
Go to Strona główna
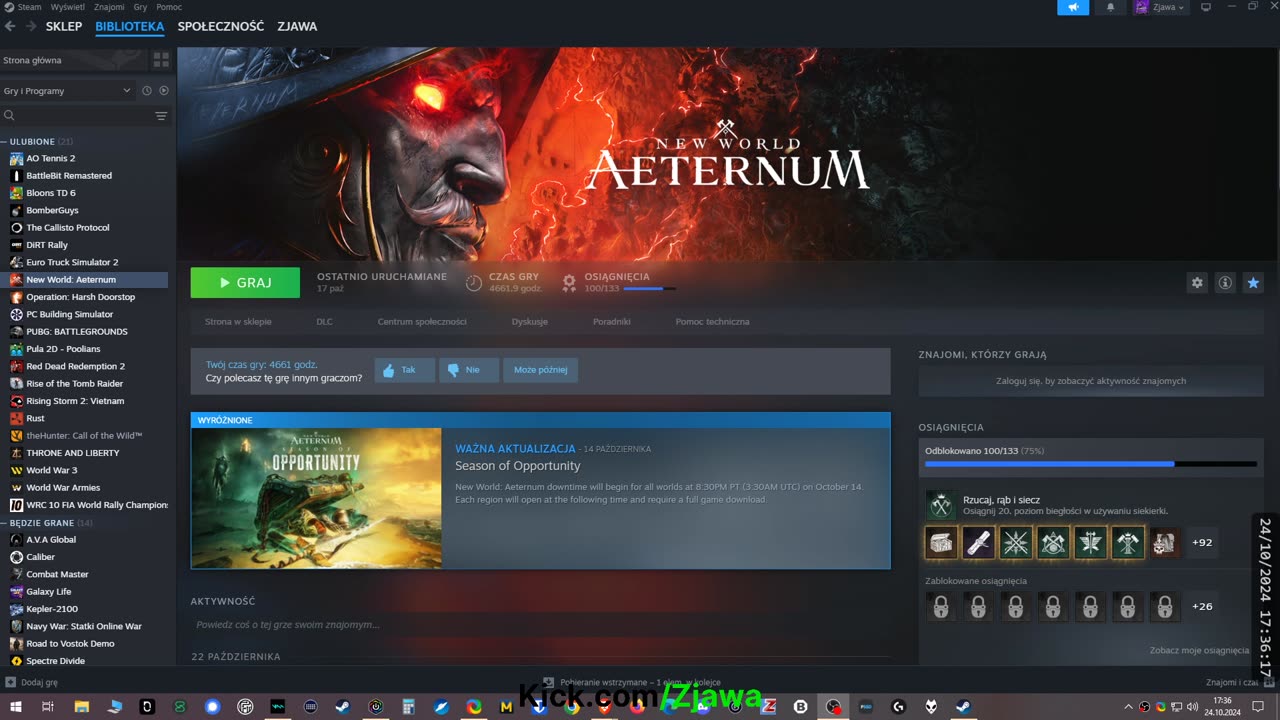coord(75,60)
